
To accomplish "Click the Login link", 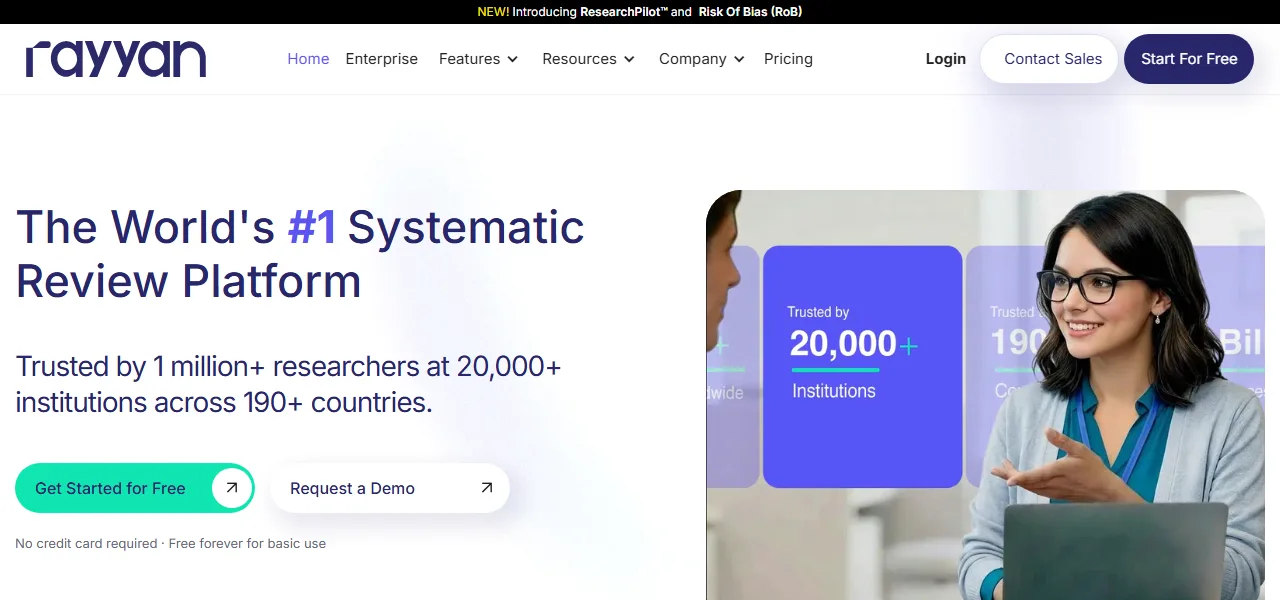I will pyautogui.click(x=946, y=59).
